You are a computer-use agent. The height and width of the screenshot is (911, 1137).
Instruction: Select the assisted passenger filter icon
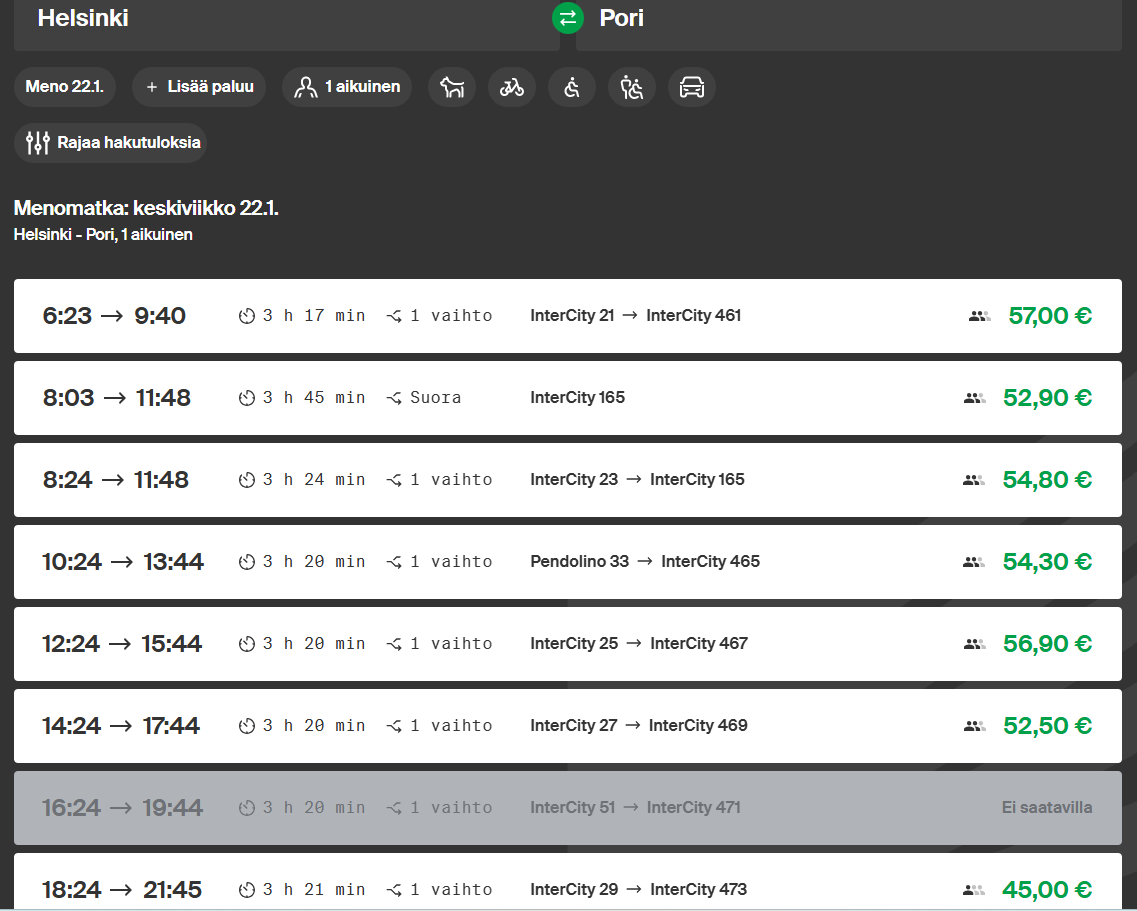632,87
